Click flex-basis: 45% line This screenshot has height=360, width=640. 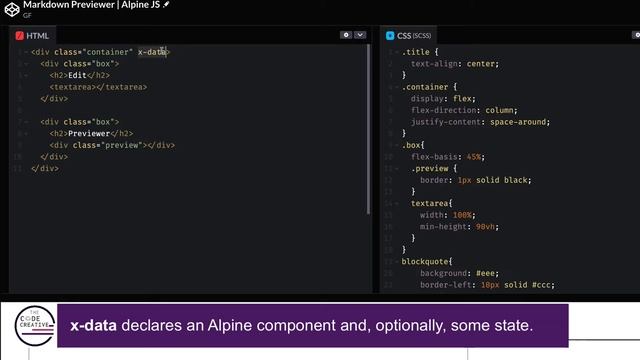click(448, 157)
